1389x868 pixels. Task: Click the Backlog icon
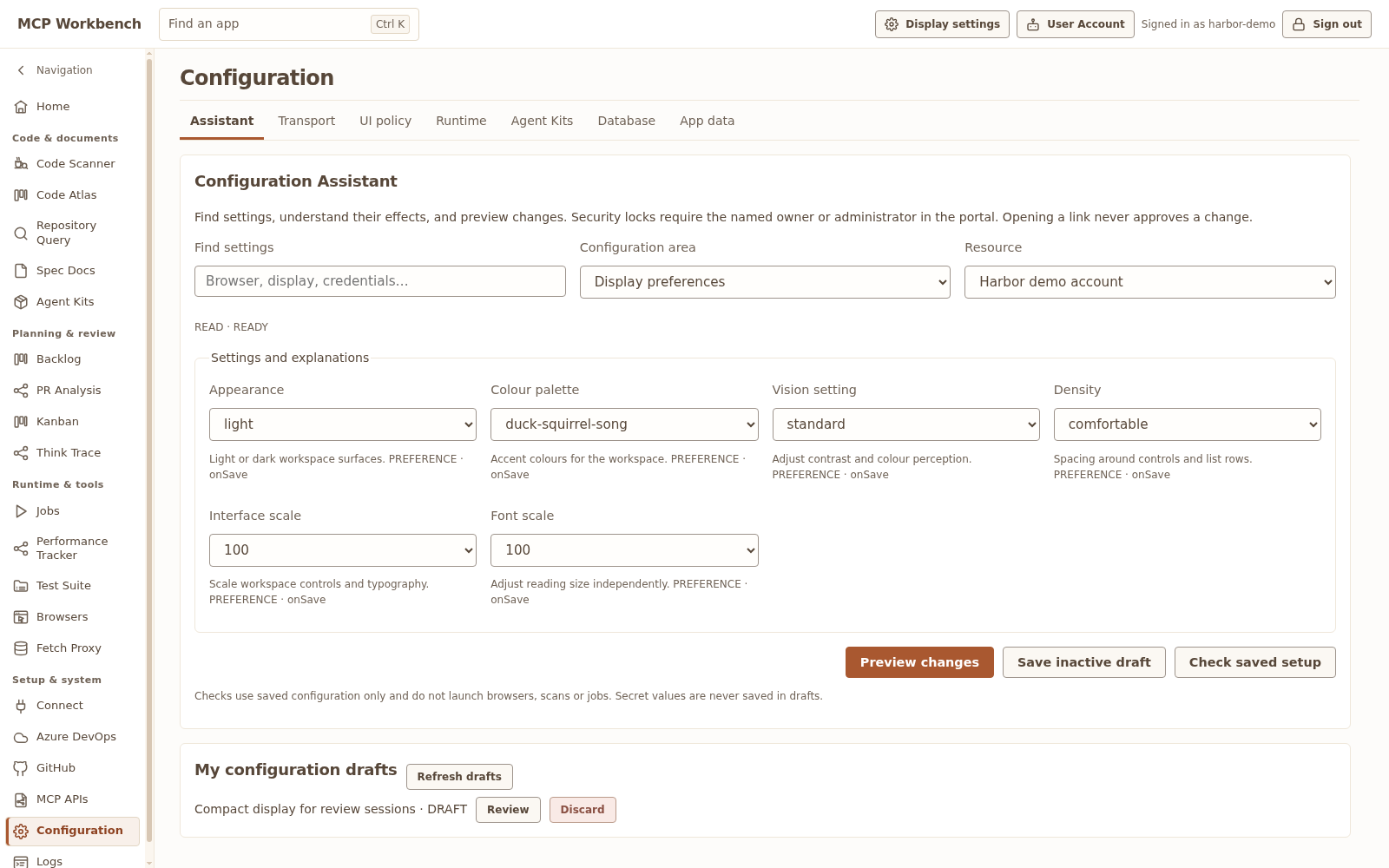point(21,359)
